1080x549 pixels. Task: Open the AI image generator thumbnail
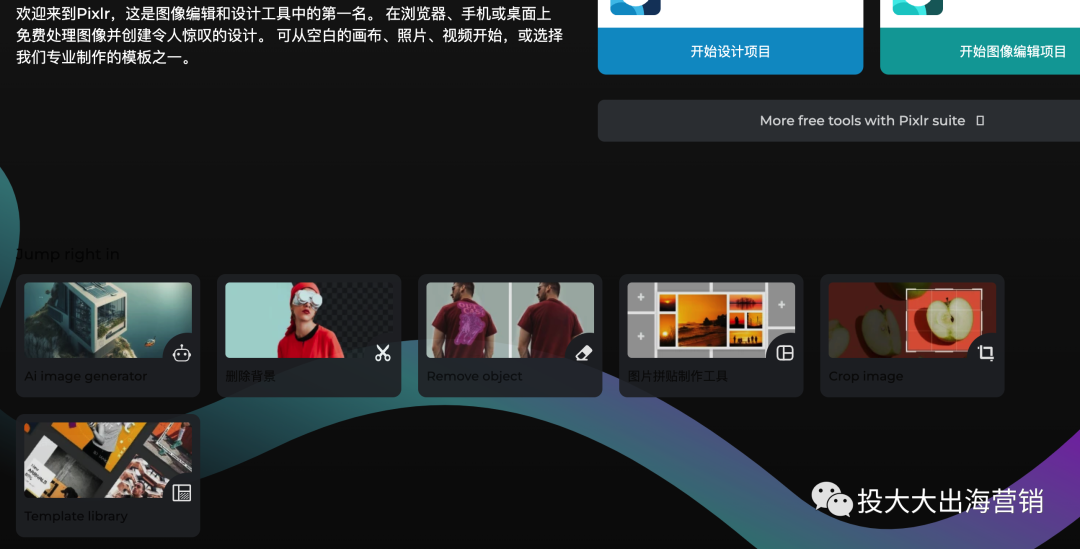(108, 320)
